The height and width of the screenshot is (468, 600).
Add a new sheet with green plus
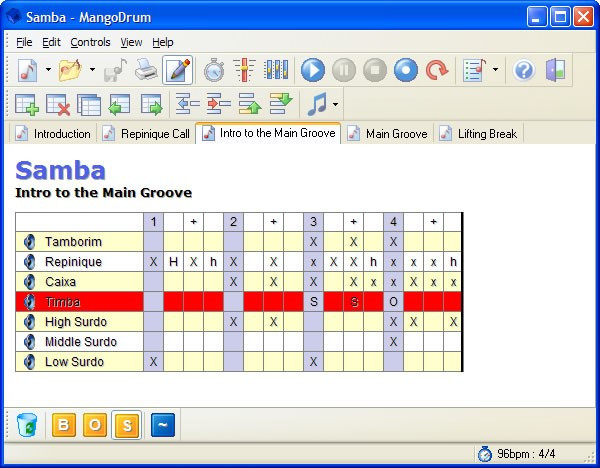27,104
